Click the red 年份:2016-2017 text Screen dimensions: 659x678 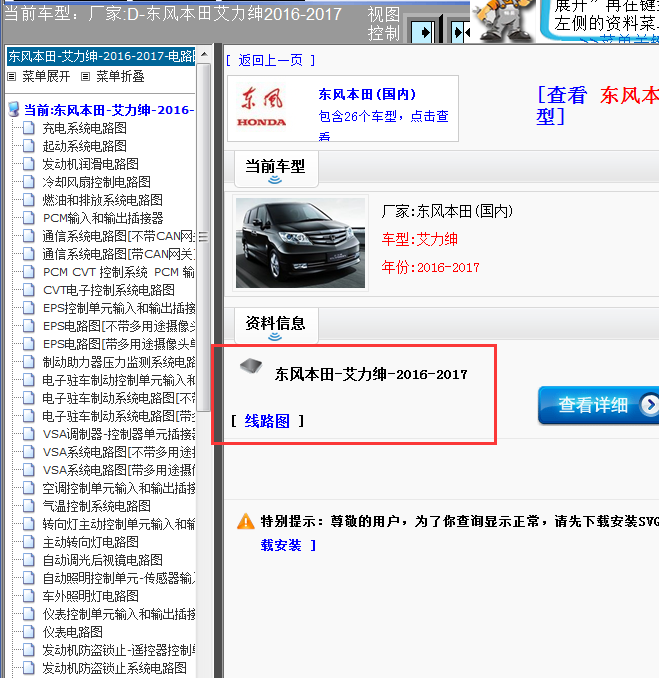(430, 267)
